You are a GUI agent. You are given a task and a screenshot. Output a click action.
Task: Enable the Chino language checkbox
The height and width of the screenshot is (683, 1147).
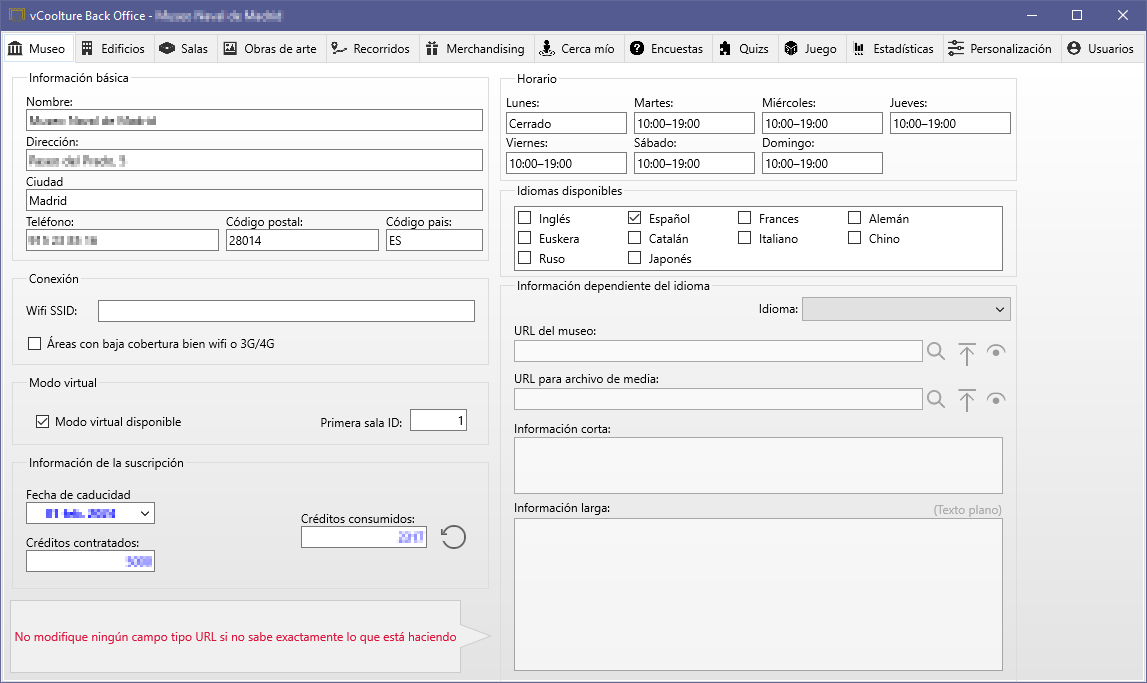pos(854,238)
